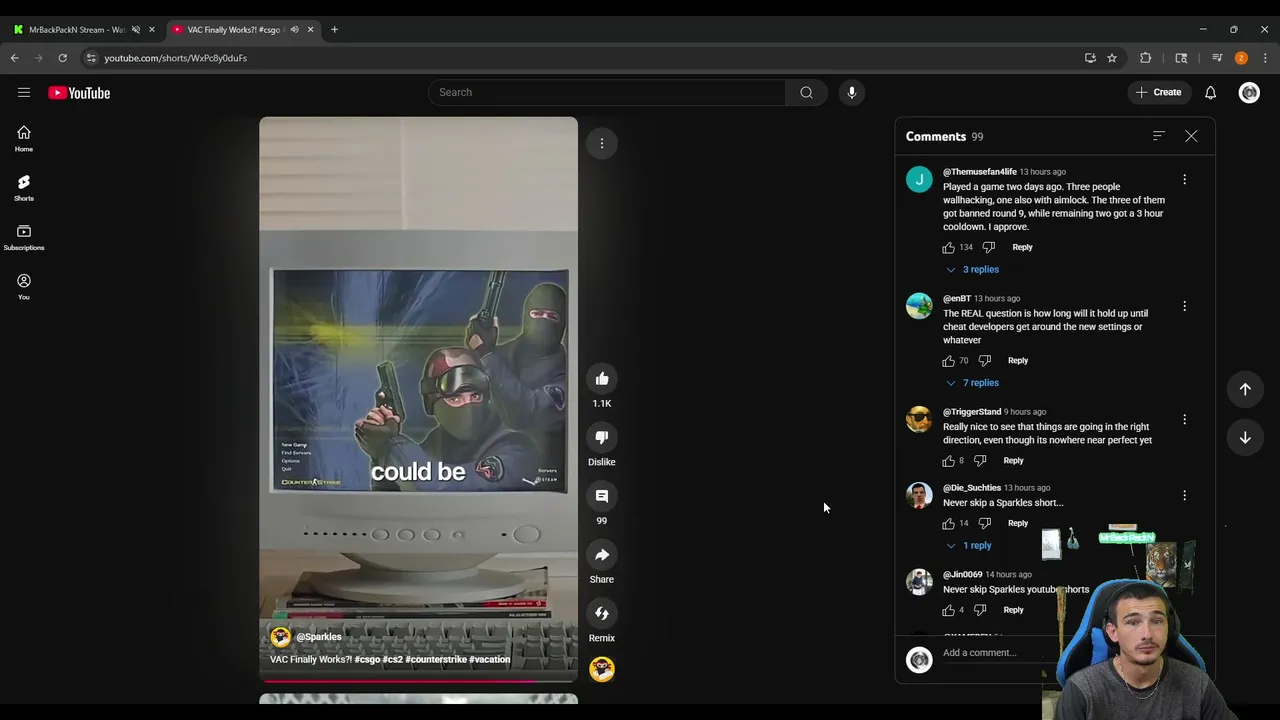This screenshot has height=720, width=1280.
Task: Open Shorts in the left sidebar
Action: 24,188
